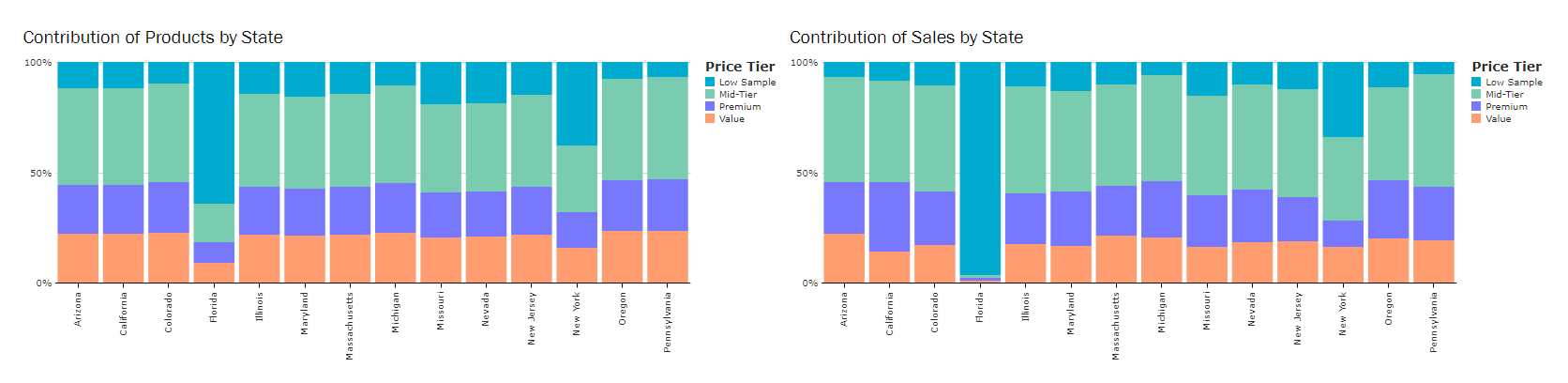Select Pennsylvania's Value segment in Sales chart

[x=1433, y=261]
